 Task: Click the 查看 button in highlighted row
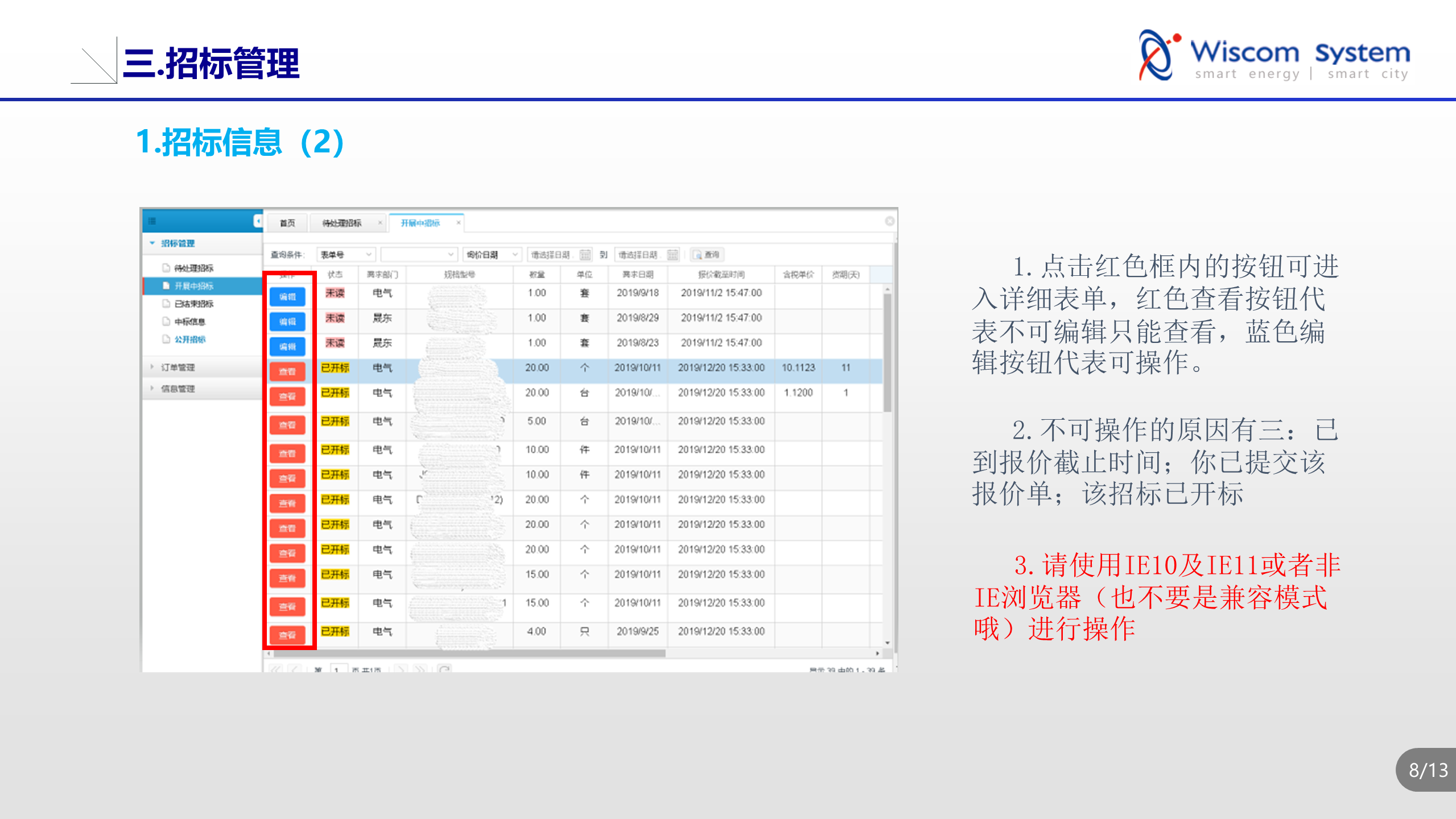(x=287, y=371)
